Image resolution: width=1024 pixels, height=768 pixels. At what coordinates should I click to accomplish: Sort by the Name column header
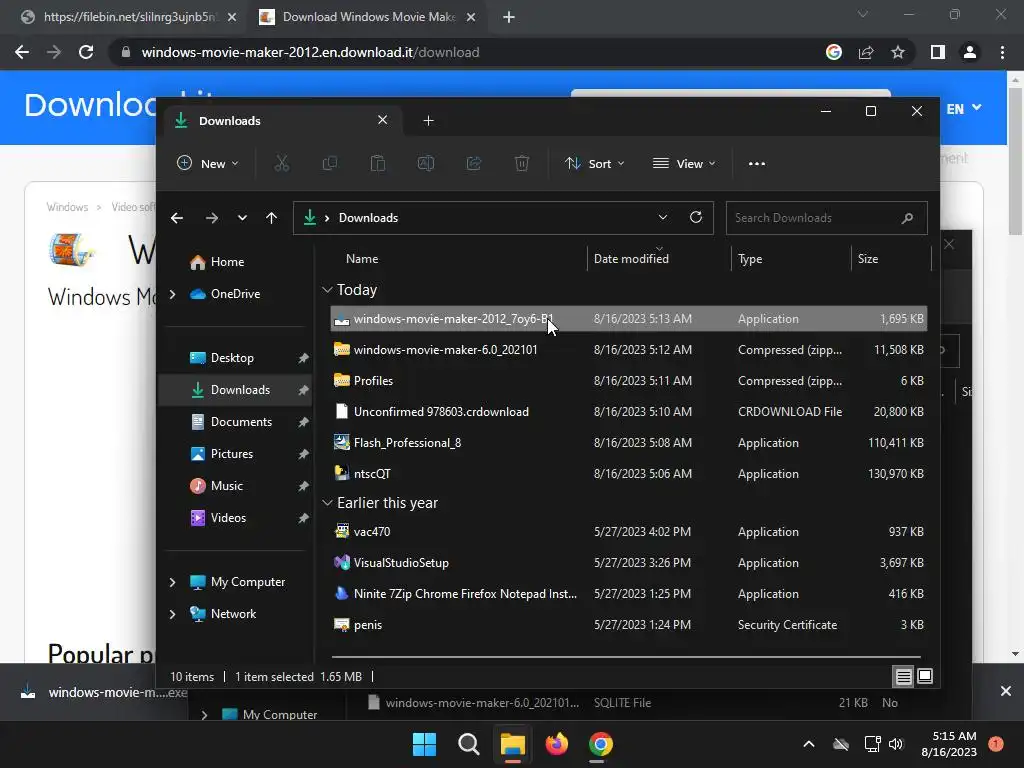tap(362, 259)
